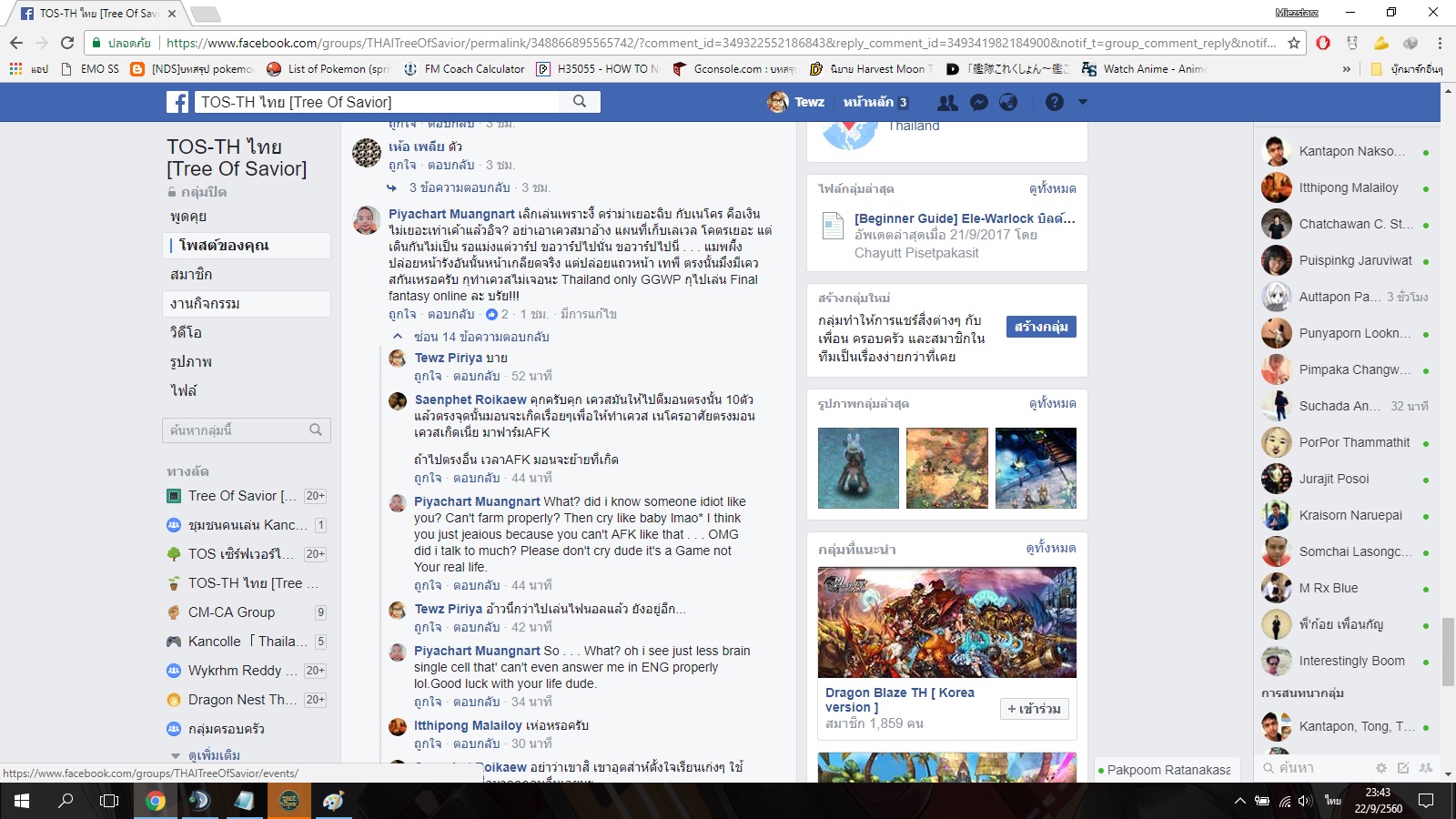Click the file document icon for Beginner Guide
Image resolution: width=1456 pixels, height=819 pixels.
click(x=833, y=226)
